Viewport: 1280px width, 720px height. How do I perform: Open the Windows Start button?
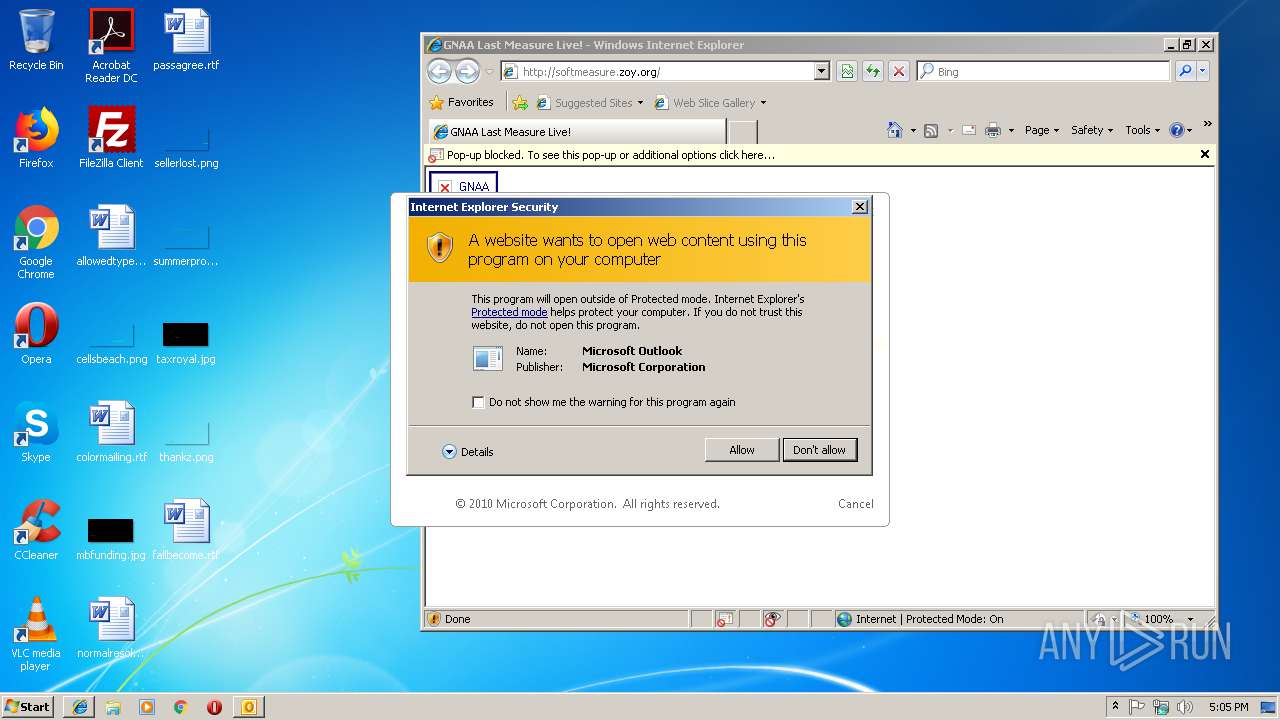coord(28,706)
